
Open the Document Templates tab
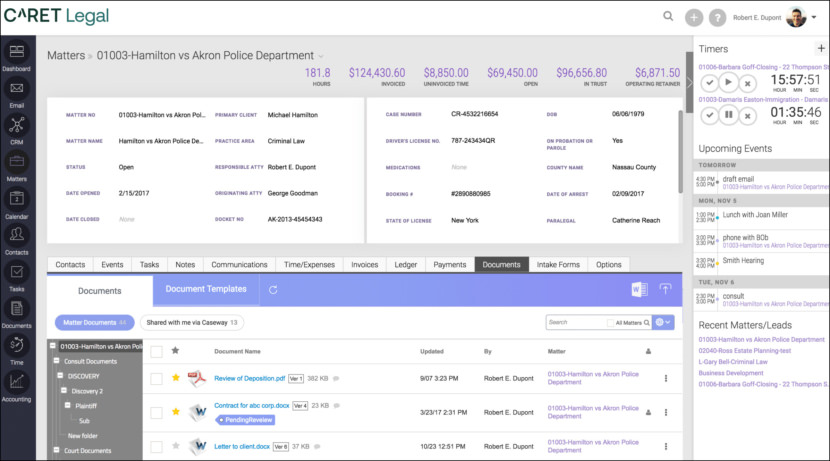(x=206, y=289)
